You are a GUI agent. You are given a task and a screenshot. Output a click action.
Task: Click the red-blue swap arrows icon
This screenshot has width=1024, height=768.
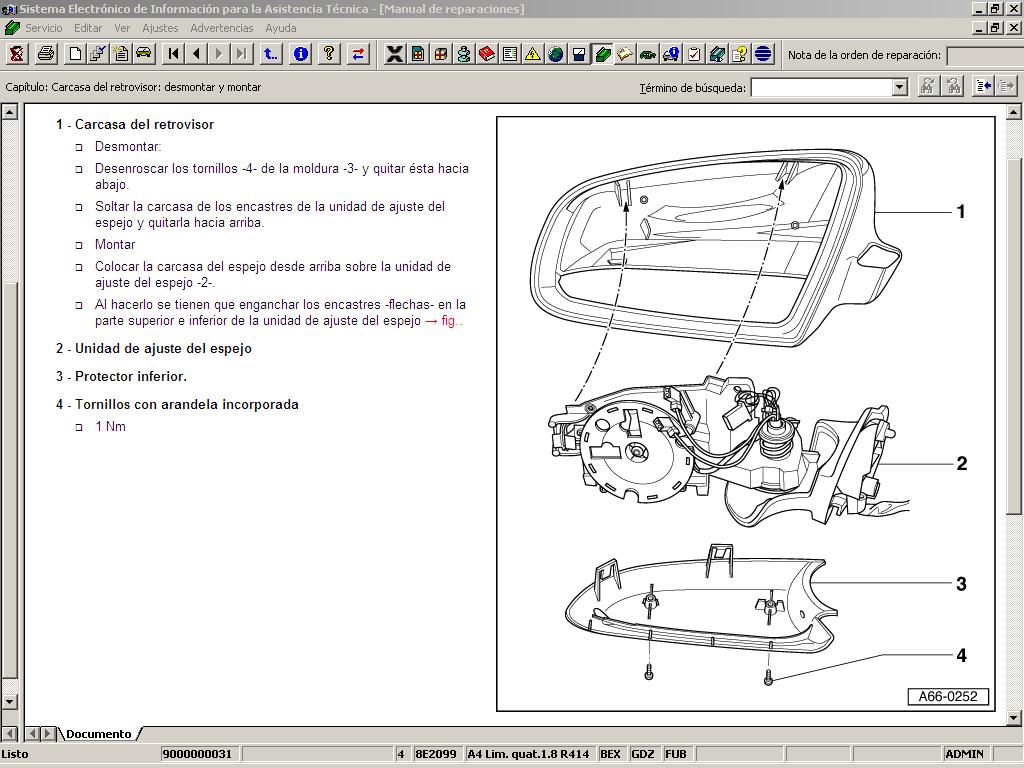[359, 54]
